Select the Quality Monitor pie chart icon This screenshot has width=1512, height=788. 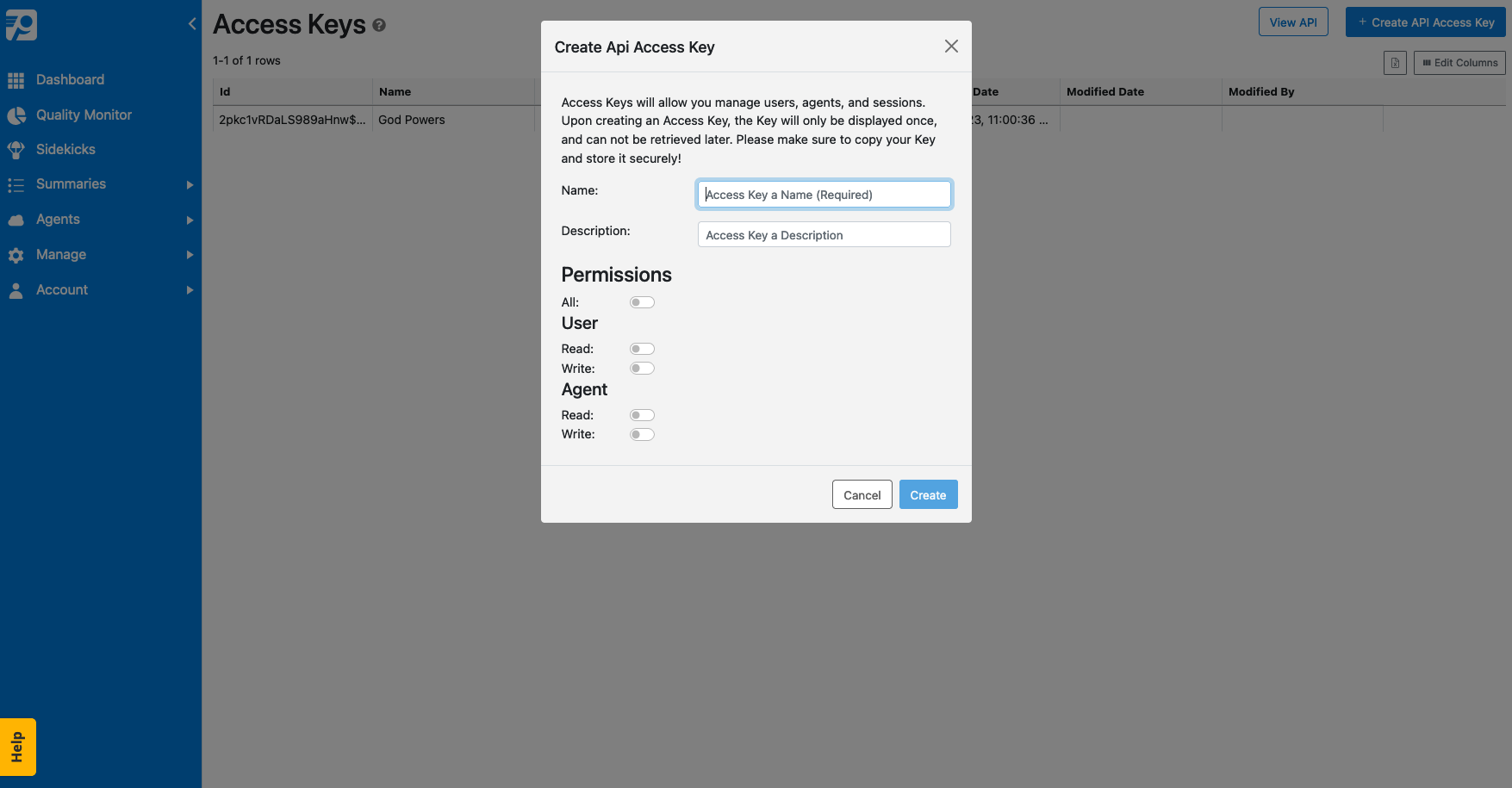click(17, 115)
